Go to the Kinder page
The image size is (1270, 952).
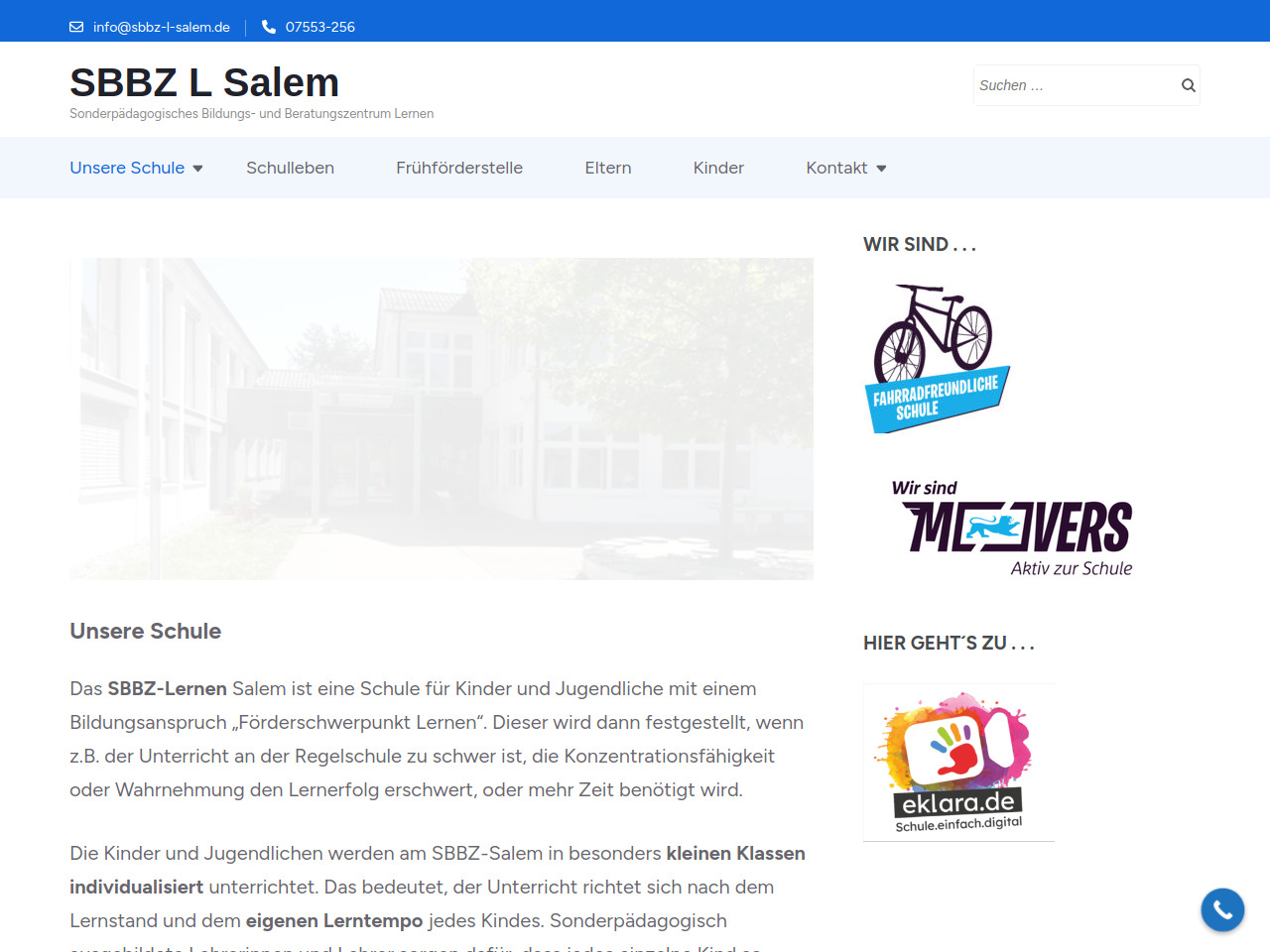(718, 168)
